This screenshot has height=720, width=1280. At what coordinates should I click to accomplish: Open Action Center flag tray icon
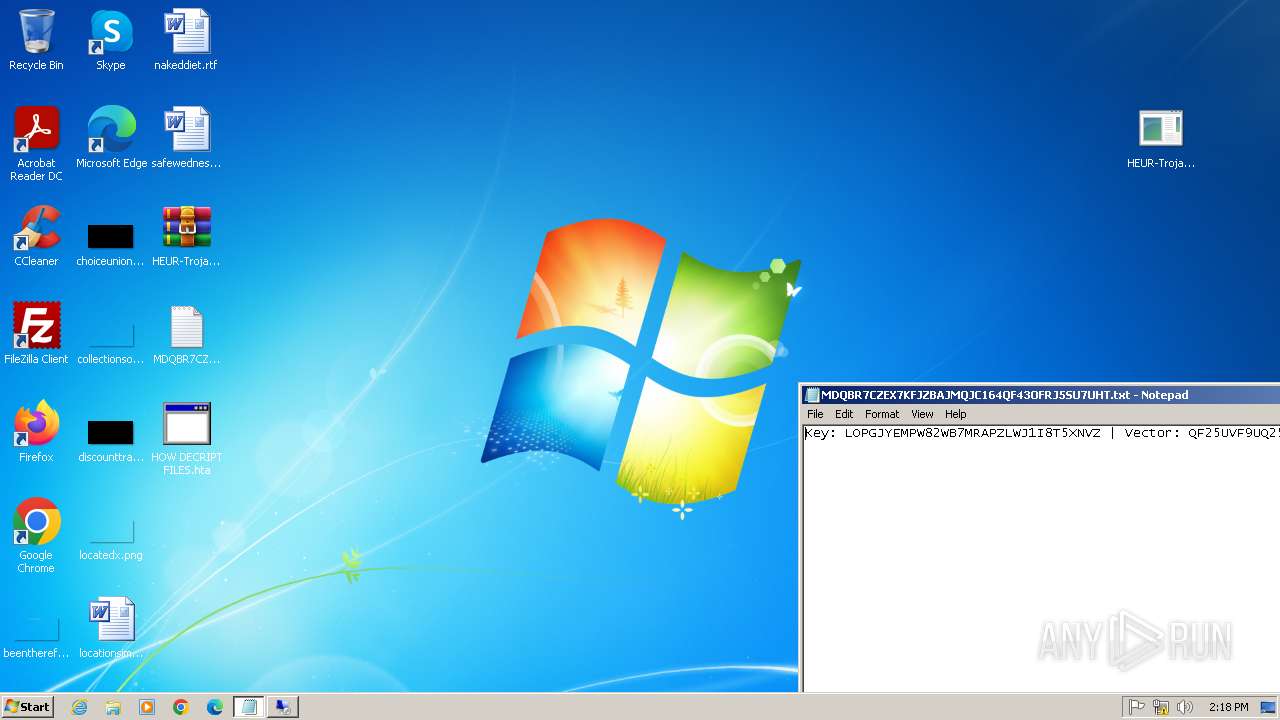click(x=1137, y=707)
